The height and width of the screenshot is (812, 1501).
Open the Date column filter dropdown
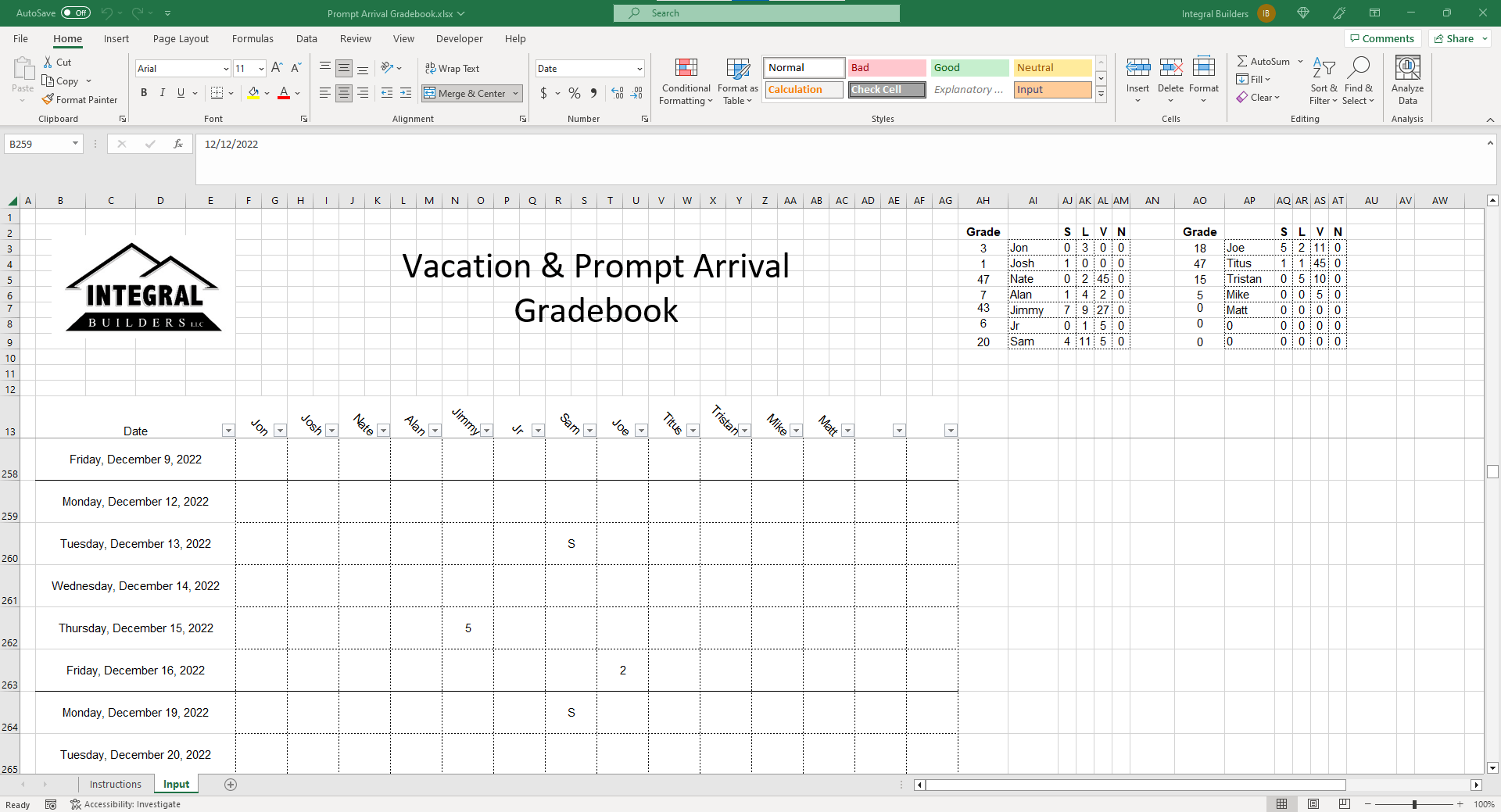[228, 431]
